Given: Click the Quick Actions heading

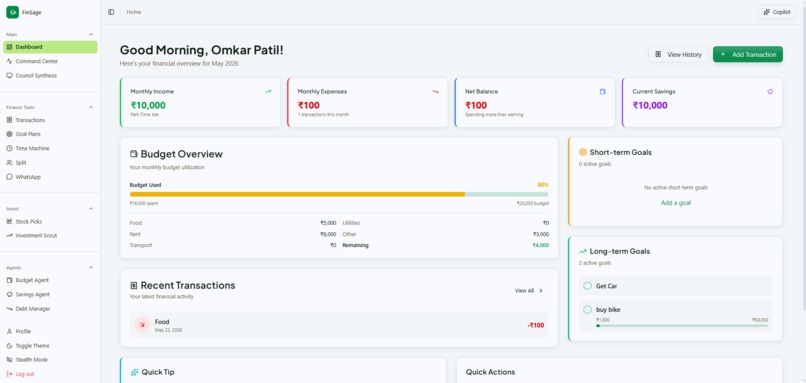Looking at the screenshot, I should click(x=490, y=372).
